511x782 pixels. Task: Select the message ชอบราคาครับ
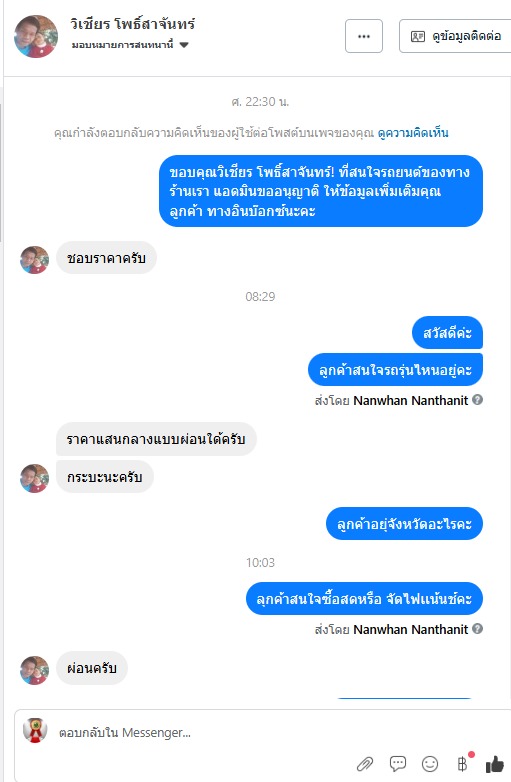point(106,258)
